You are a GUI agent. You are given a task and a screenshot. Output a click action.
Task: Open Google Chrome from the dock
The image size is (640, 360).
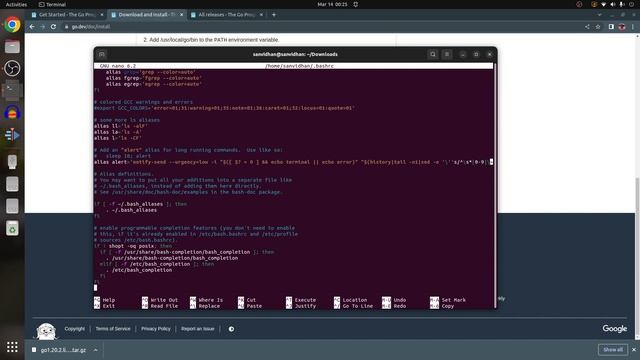(x=12, y=24)
